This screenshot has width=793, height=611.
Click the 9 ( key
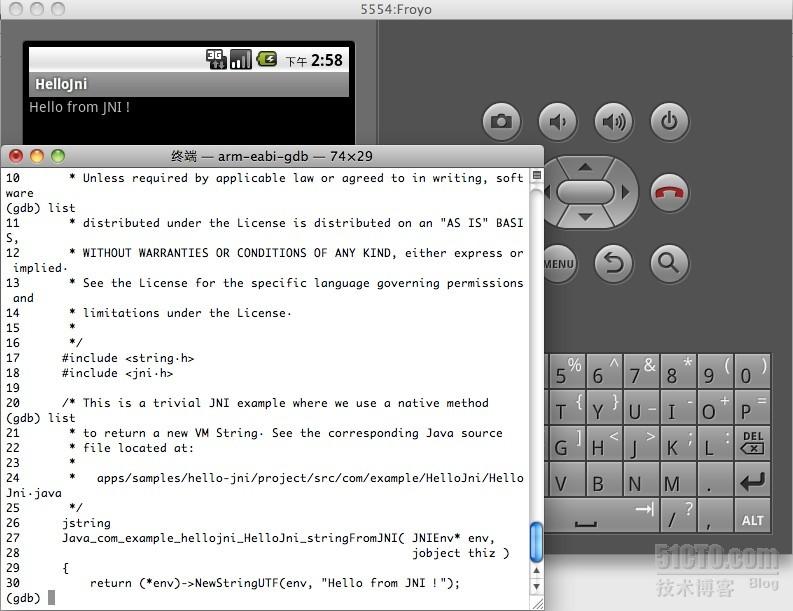pyautogui.click(x=715, y=371)
